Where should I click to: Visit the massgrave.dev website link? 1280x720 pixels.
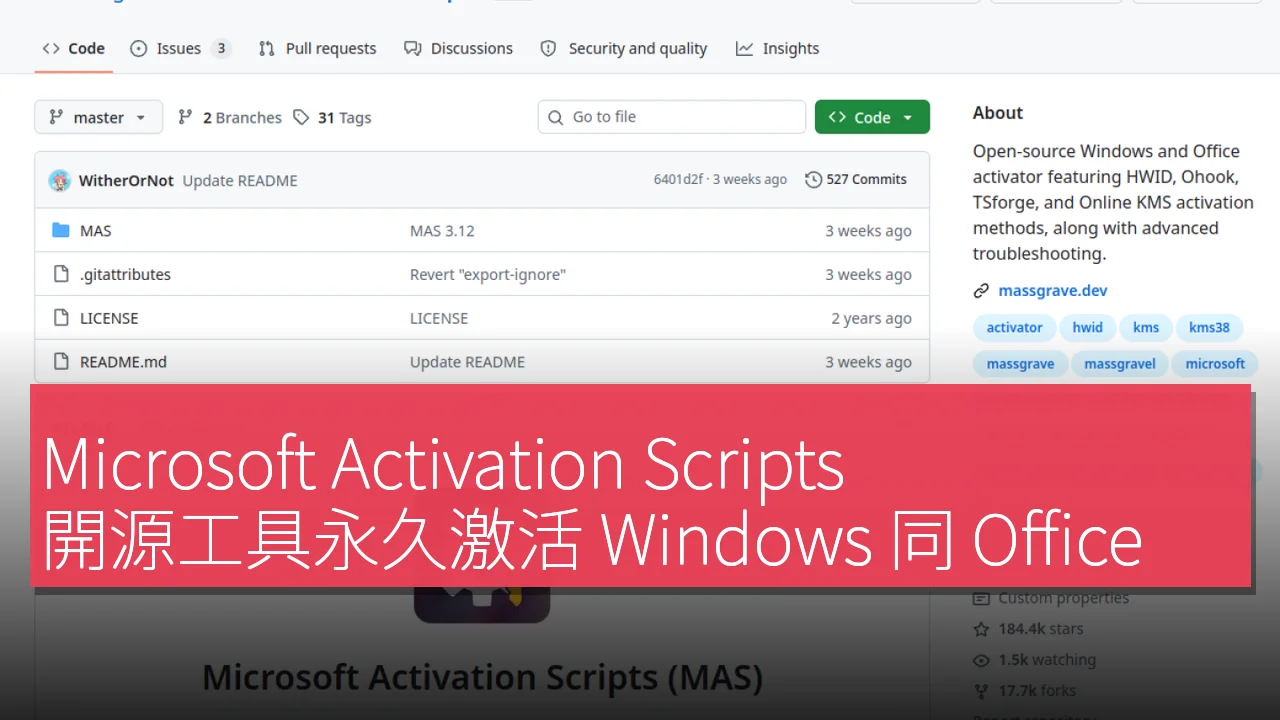coord(1053,291)
